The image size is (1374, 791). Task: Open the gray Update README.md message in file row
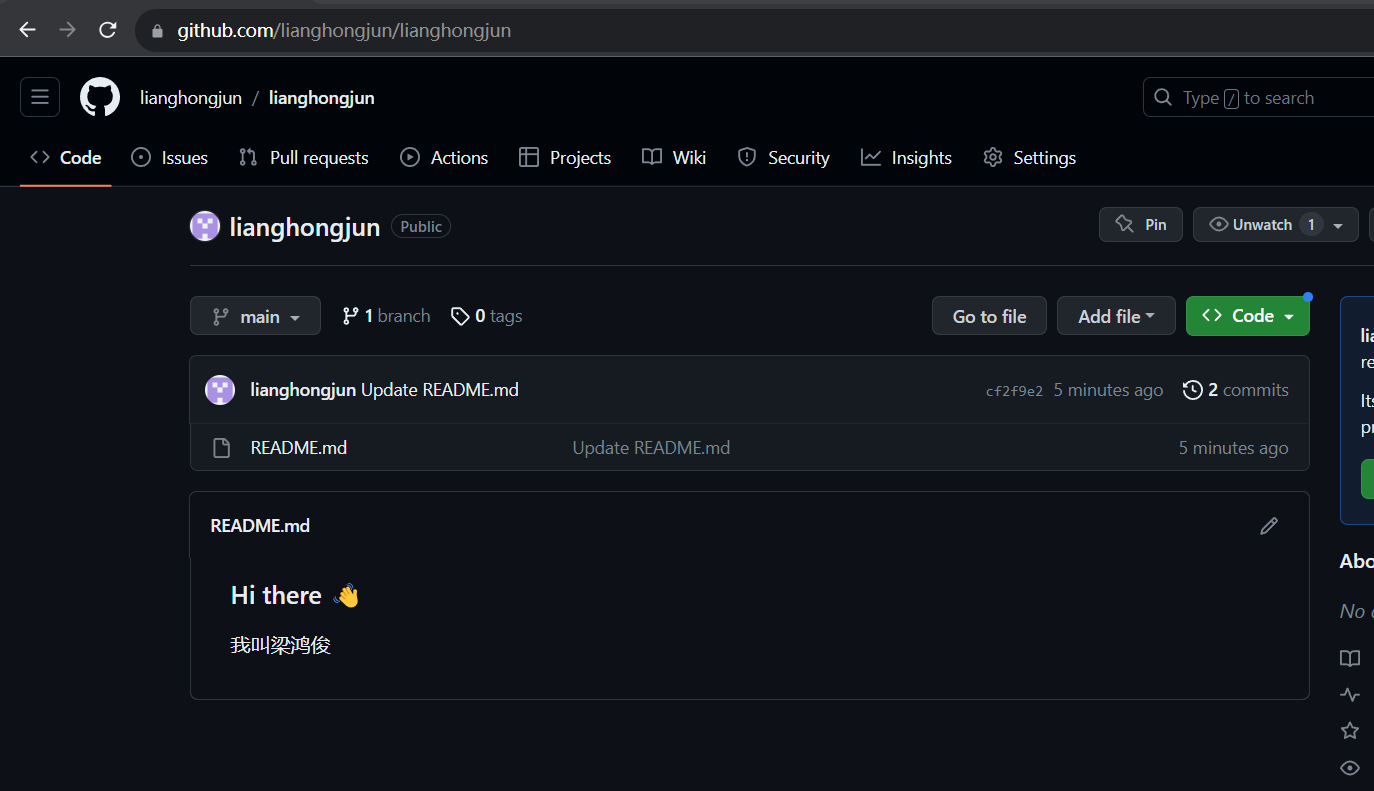[x=651, y=448]
